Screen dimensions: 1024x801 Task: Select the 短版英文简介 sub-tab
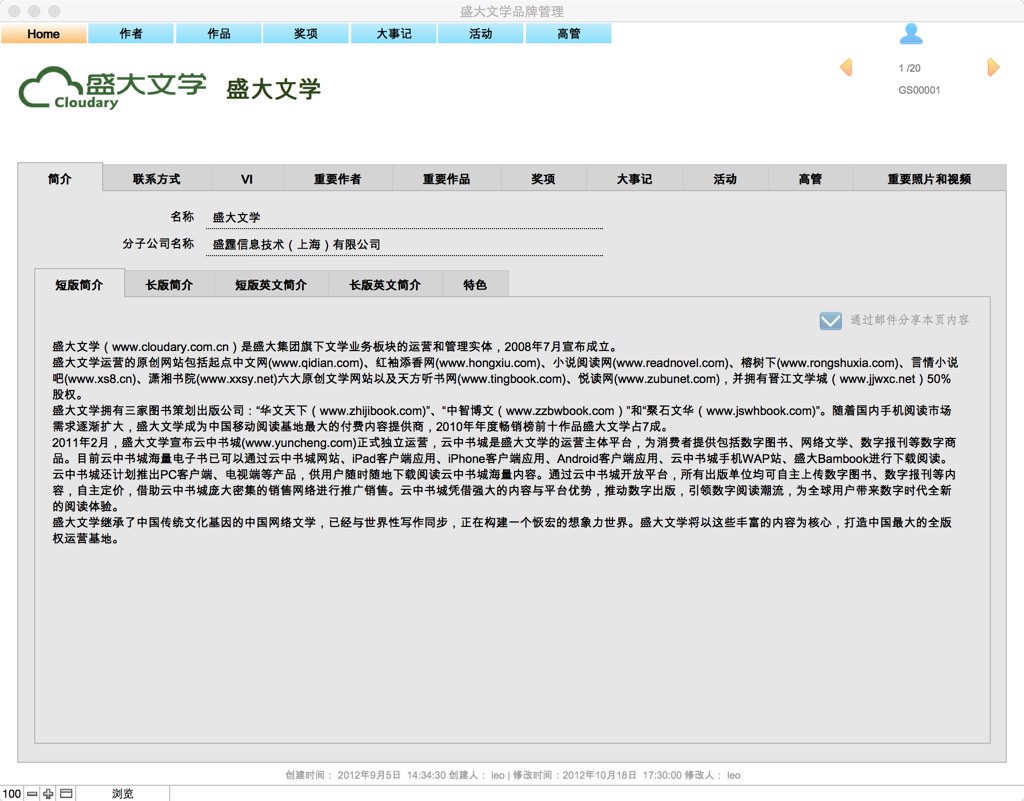pos(271,285)
